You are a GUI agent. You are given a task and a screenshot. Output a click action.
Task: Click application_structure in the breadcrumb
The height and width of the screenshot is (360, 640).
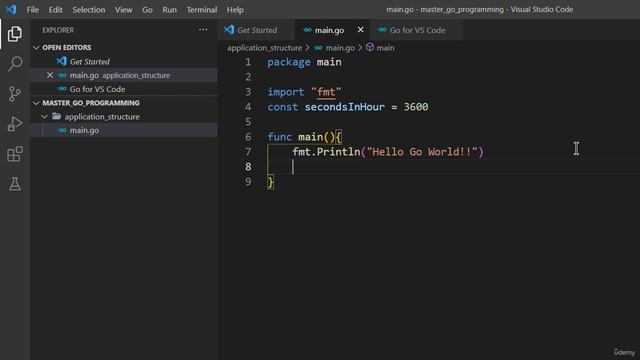click(x=264, y=48)
